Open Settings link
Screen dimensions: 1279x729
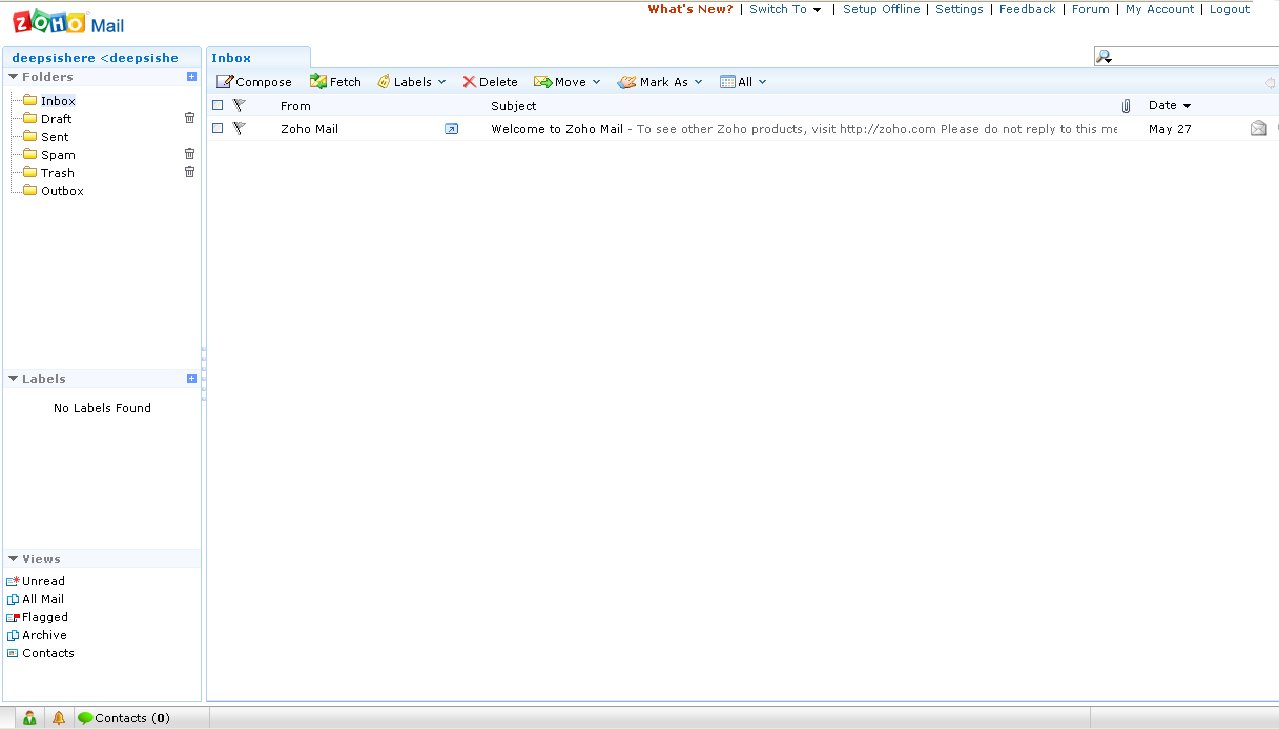(959, 9)
